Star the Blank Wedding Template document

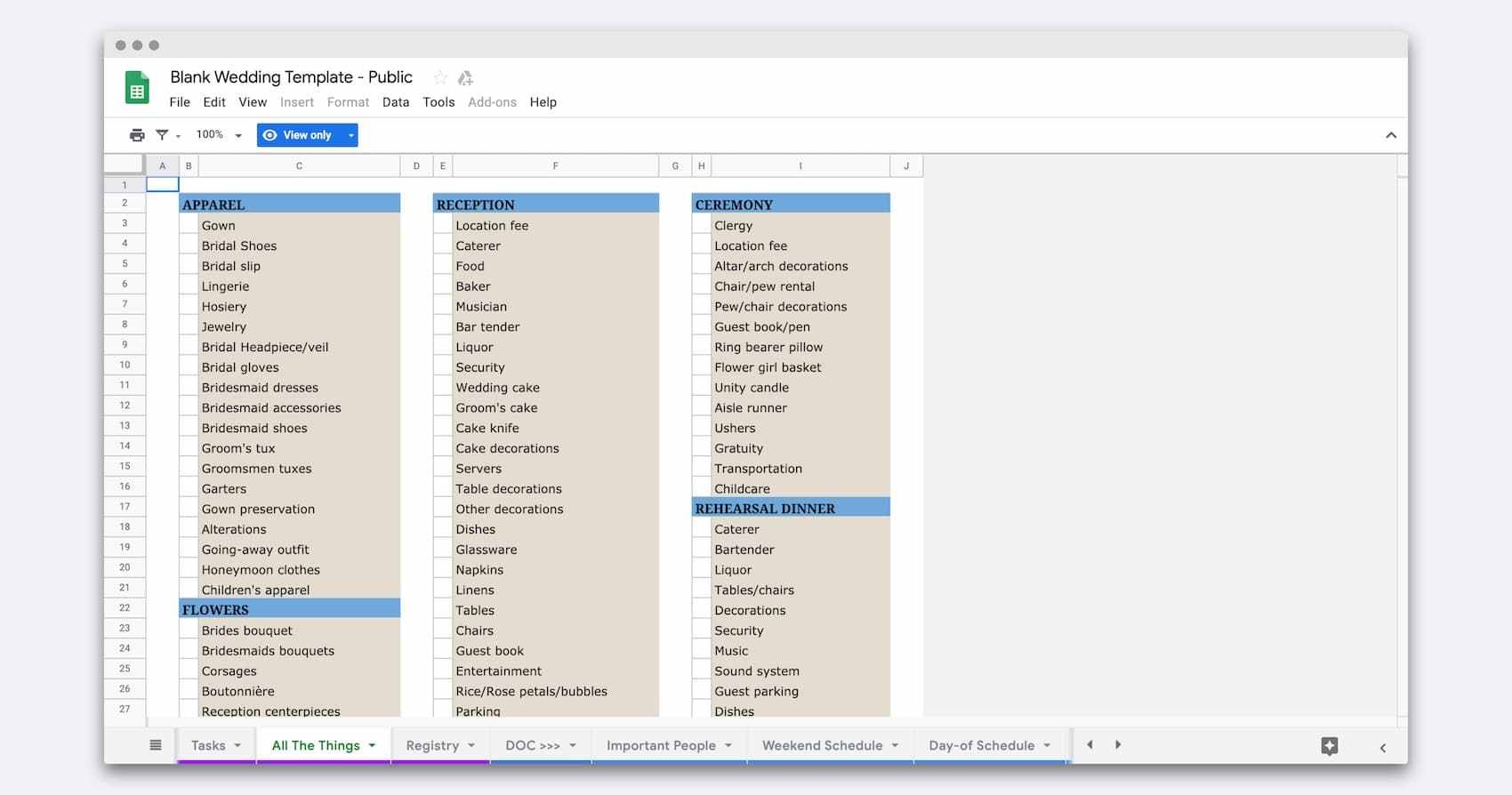(440, 77)
